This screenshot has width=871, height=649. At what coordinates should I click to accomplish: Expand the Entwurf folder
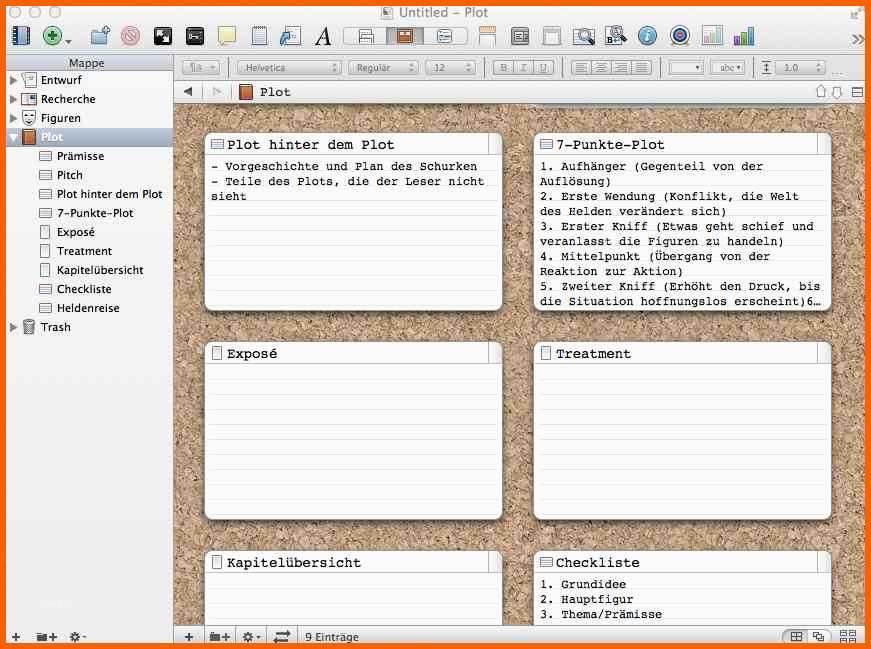click(13, 81)
